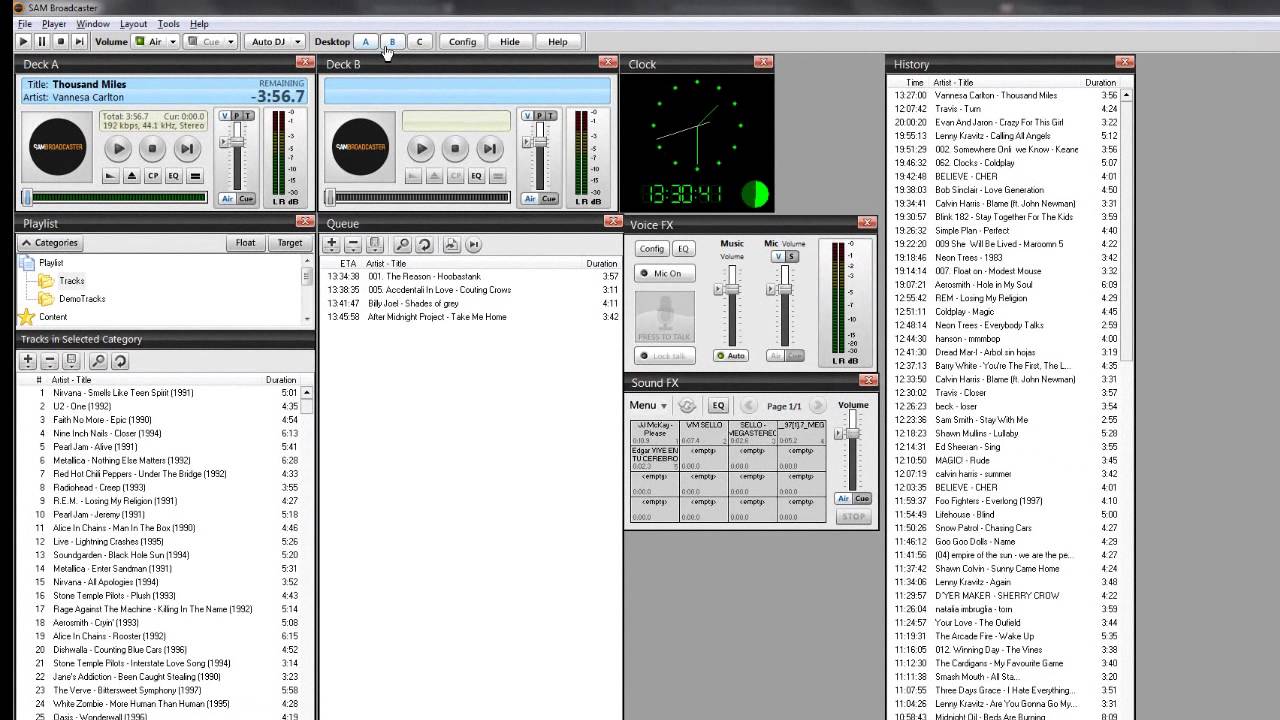Open Deck A CP cue points
1280x720 pixels.
coord(153,176)
